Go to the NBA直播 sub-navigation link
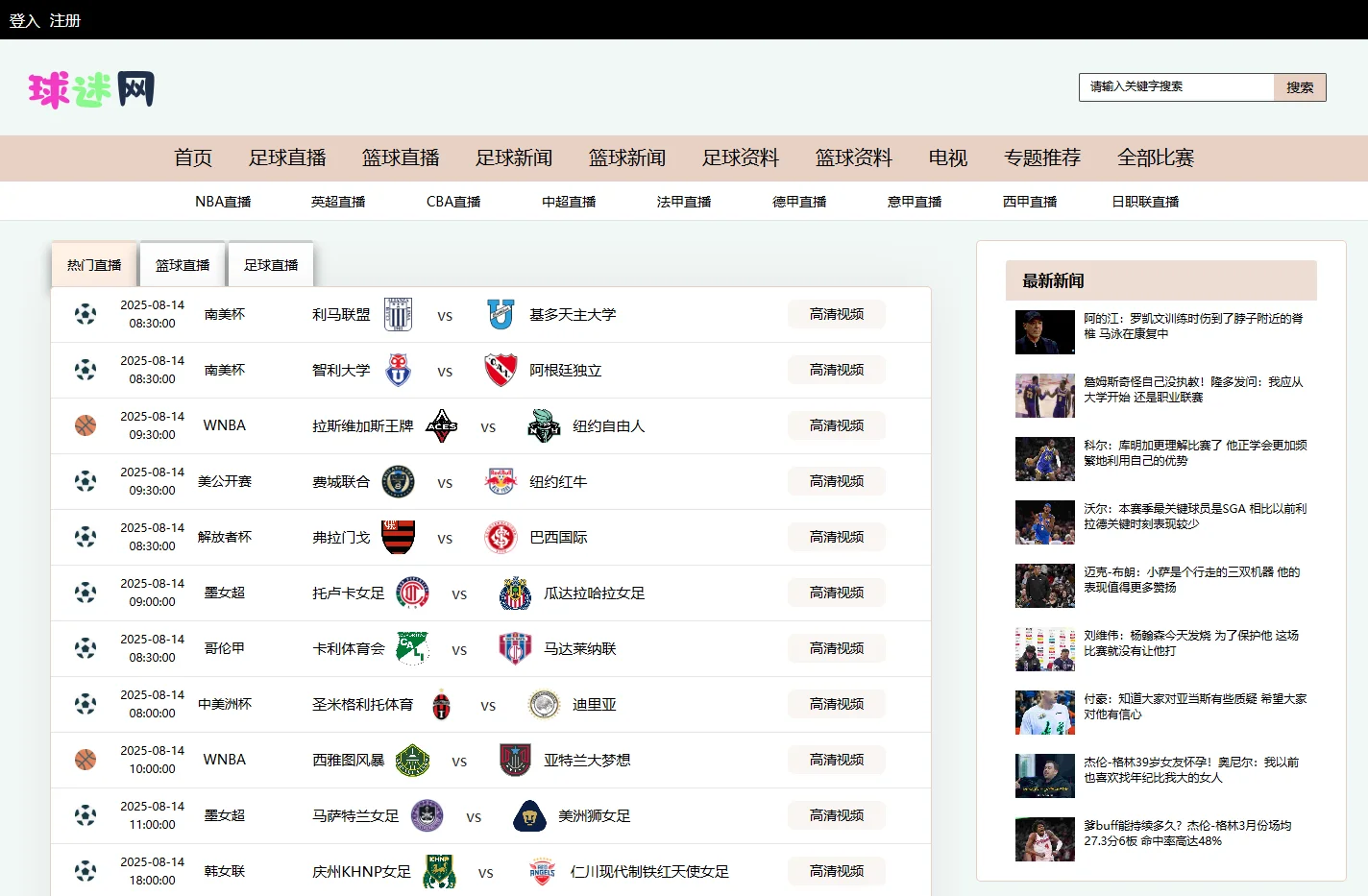 coord(223,202)
